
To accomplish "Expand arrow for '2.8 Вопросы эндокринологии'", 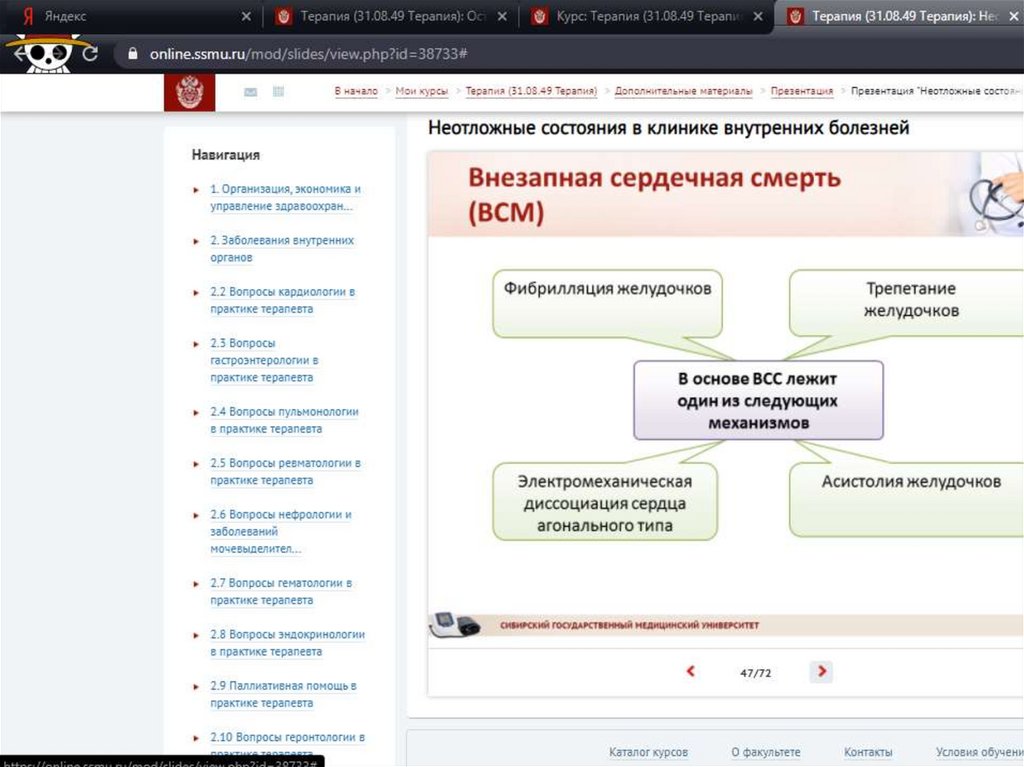I will pyautogui.click(x=196, y=635).
